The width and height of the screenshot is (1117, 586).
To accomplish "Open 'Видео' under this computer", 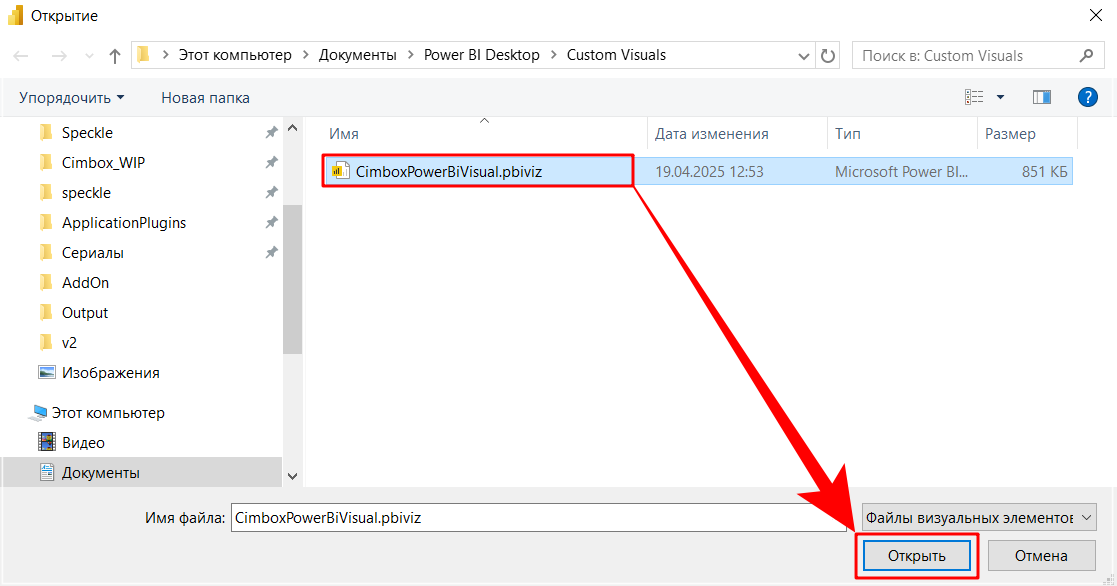I will [83, 442].
